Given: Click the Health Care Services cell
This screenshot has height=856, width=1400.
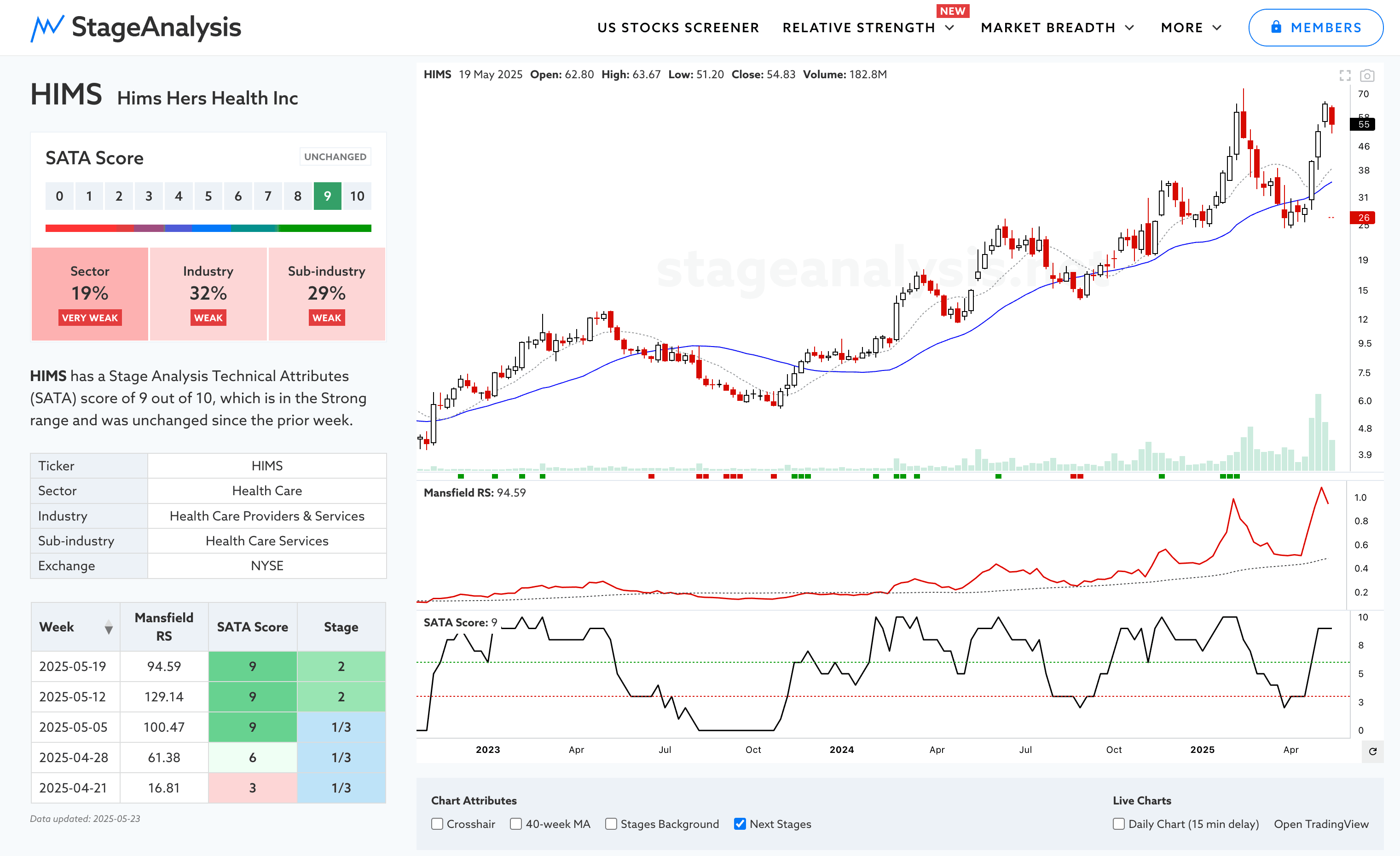Looking at the screenshot, I should tap(267, 541).
